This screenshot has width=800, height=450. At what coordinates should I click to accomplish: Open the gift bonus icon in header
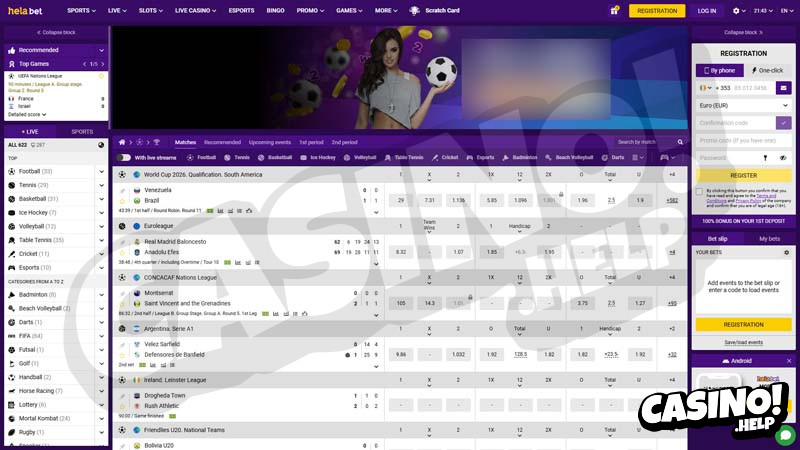(x=614, y=10)
